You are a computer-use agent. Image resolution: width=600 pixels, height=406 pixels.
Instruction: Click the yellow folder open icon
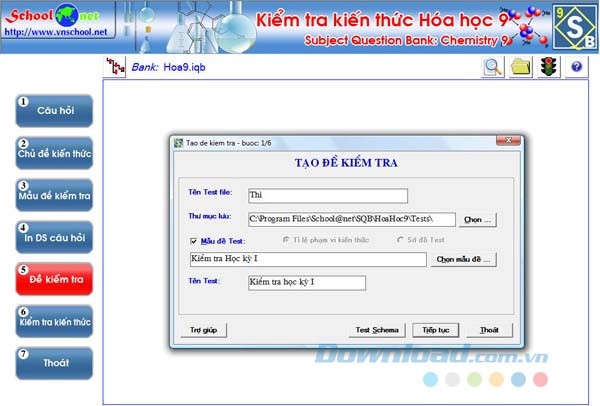(521, 67)
